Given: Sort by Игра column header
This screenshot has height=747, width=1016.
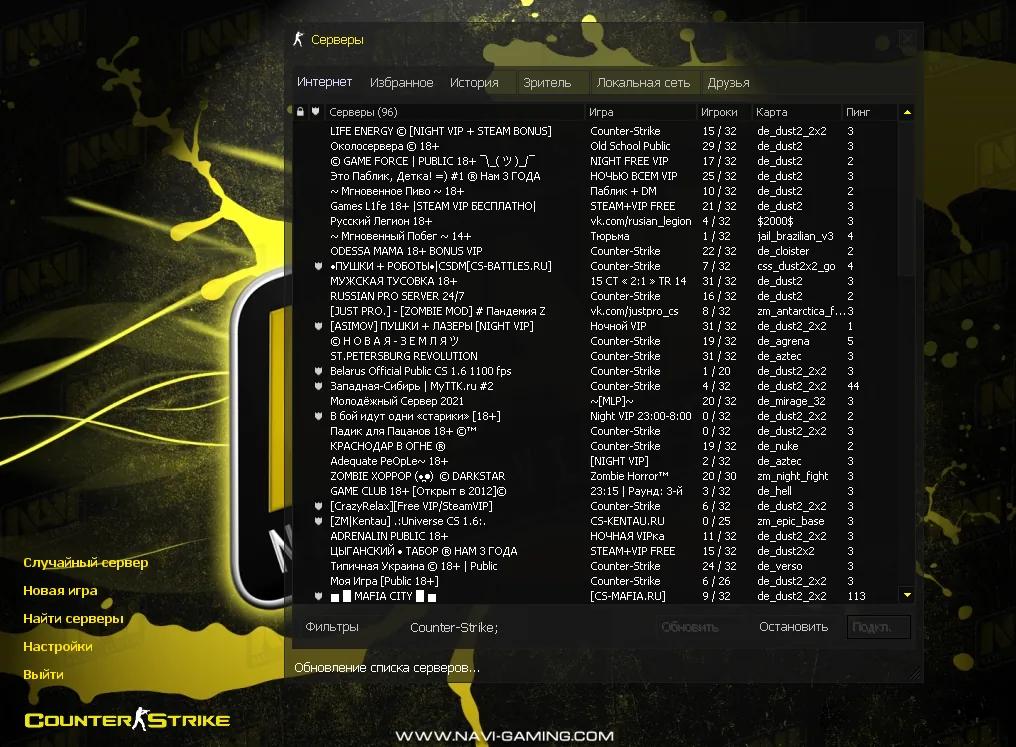Looking at the screenshot, I should click(x=641, y=112).
